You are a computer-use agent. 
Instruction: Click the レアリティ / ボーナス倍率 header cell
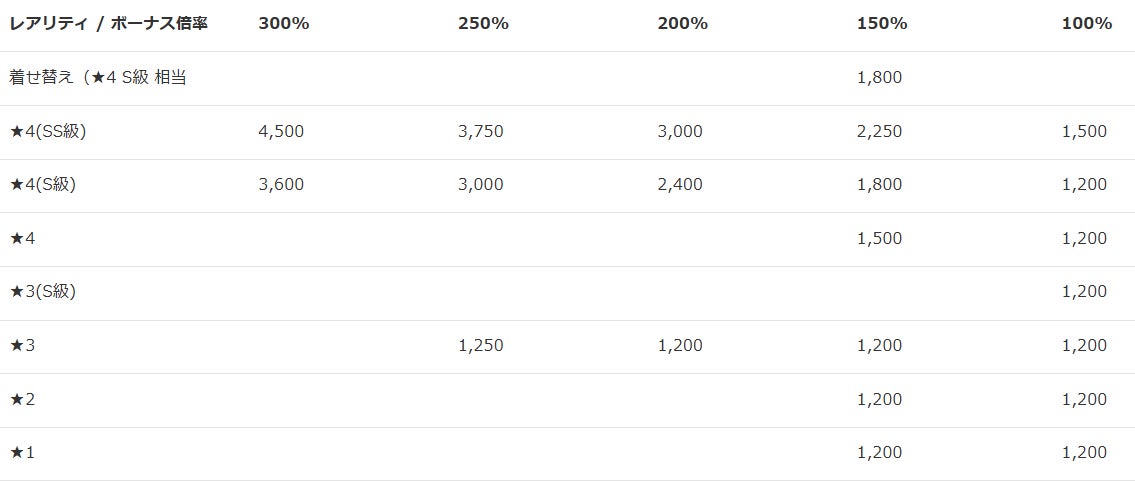pos(109,24)
